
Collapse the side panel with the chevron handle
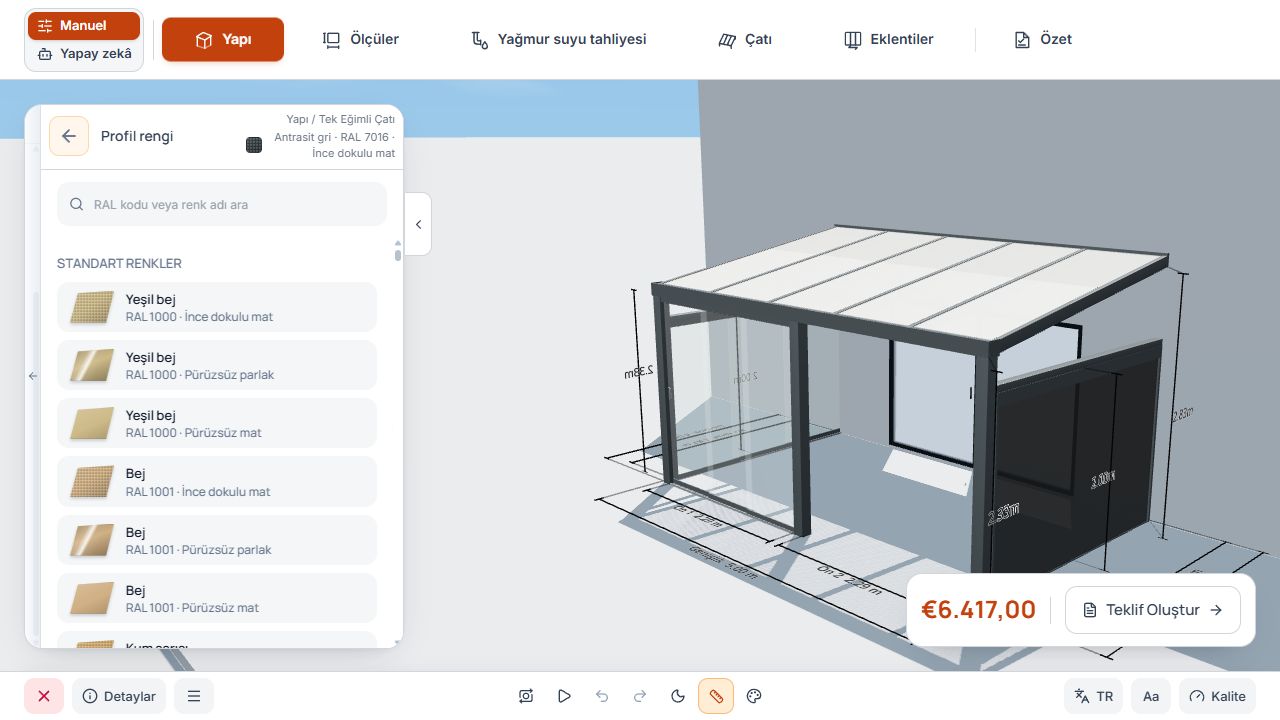click(x=418, y=224)
